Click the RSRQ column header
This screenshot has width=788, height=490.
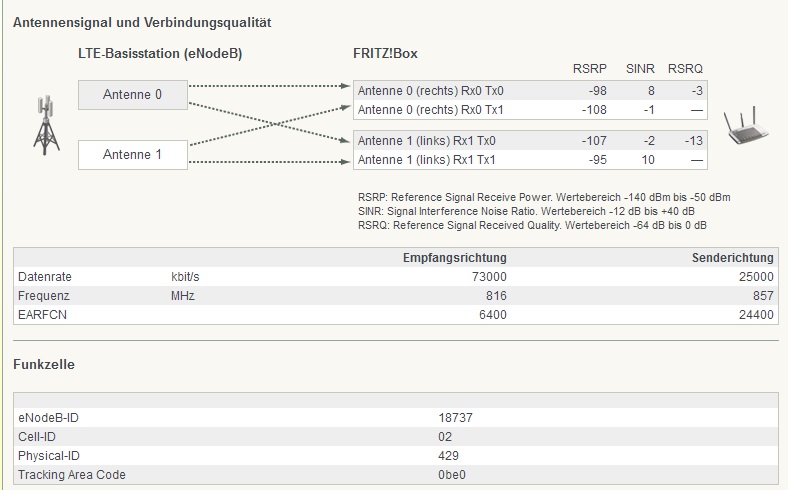[685, 69]
